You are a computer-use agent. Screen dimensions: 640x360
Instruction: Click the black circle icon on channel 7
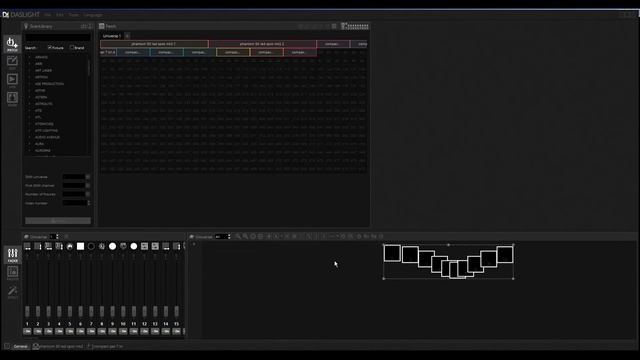pyautogui.click(x=91, y=246)
